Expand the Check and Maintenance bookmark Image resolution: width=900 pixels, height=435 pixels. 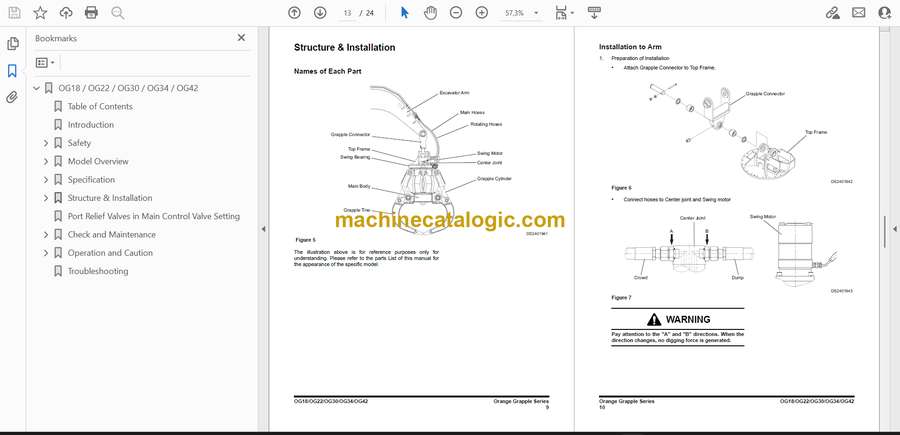46,235
